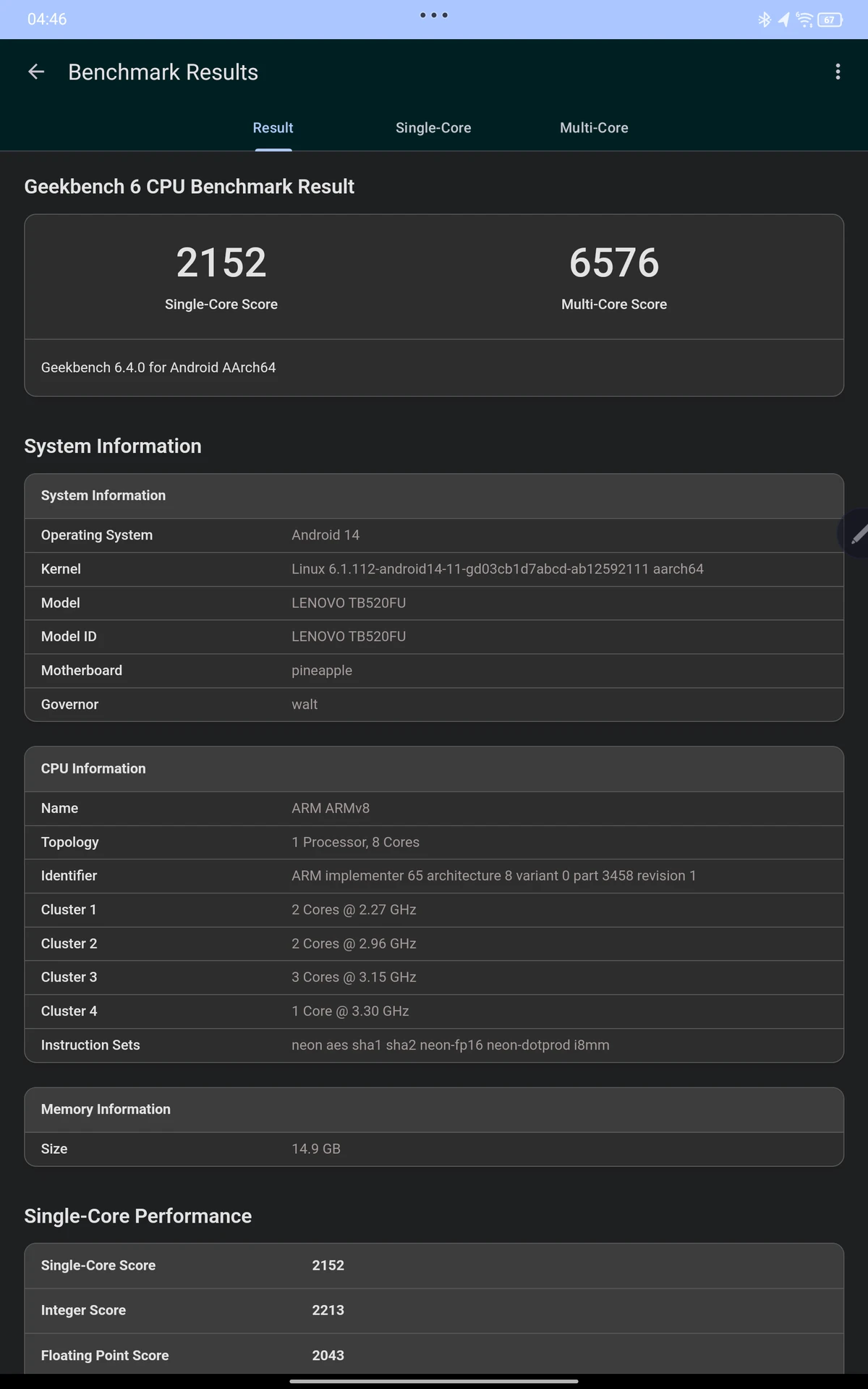Select the Instruction Sets value neon aes sha1
868x1389 pixels.
click(451, 1045)
